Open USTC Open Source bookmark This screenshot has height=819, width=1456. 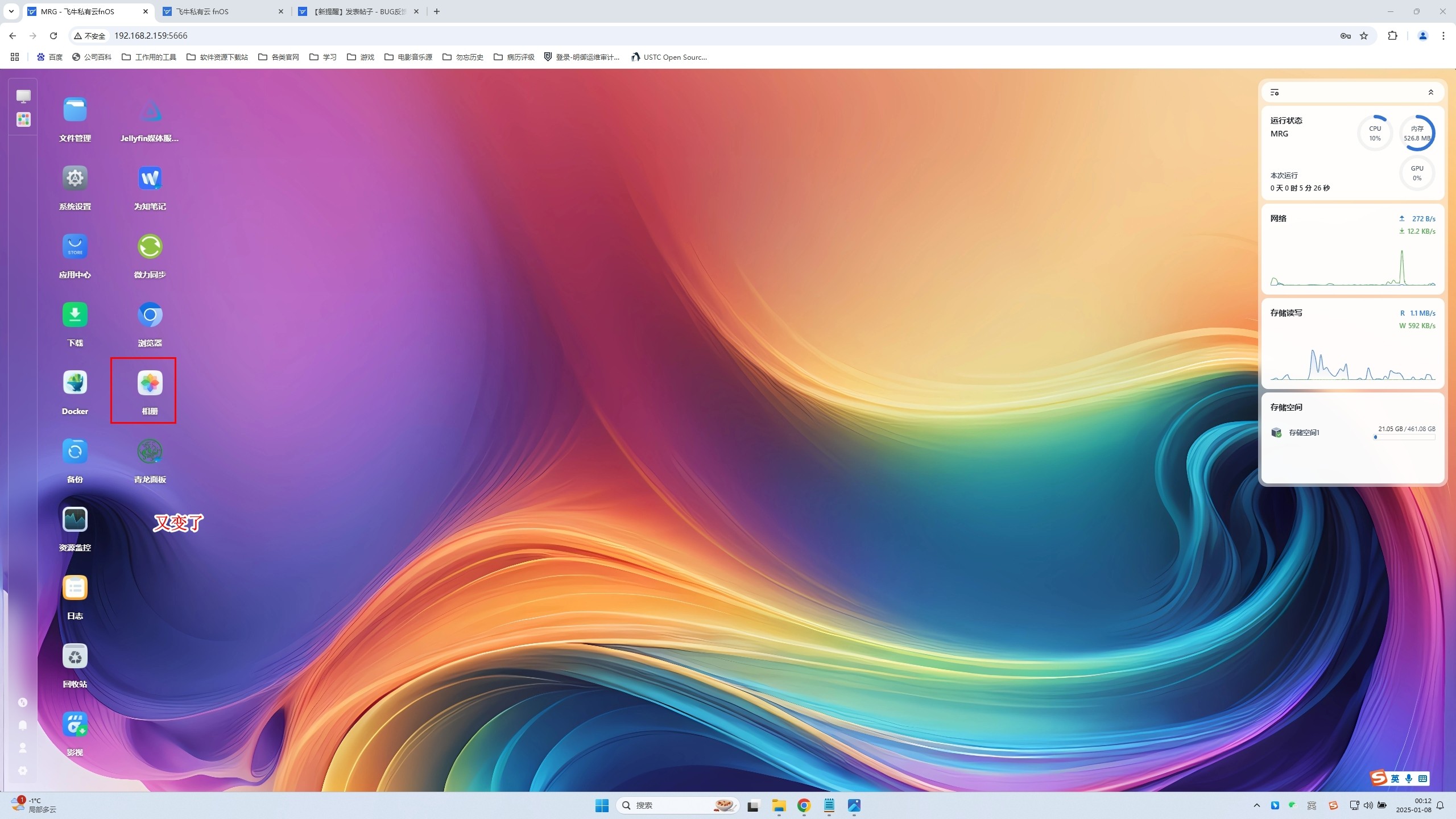coord(669,57)
